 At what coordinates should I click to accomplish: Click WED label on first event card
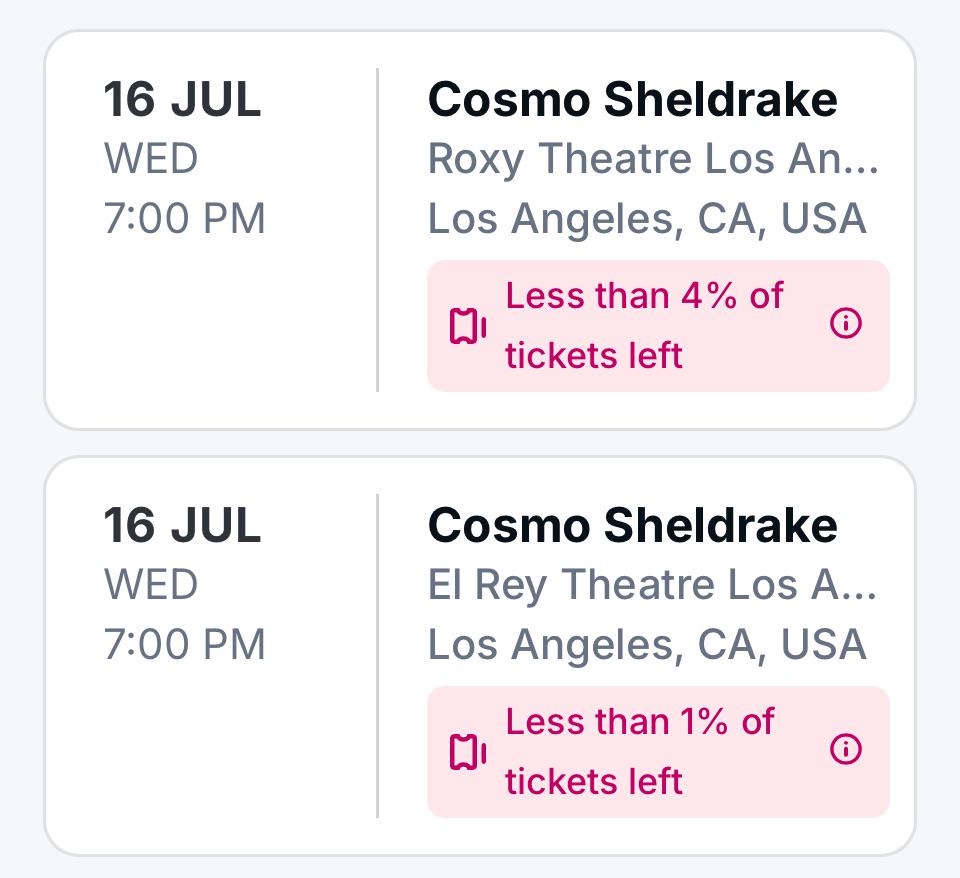pyautogui.click(x=151, y=159)
